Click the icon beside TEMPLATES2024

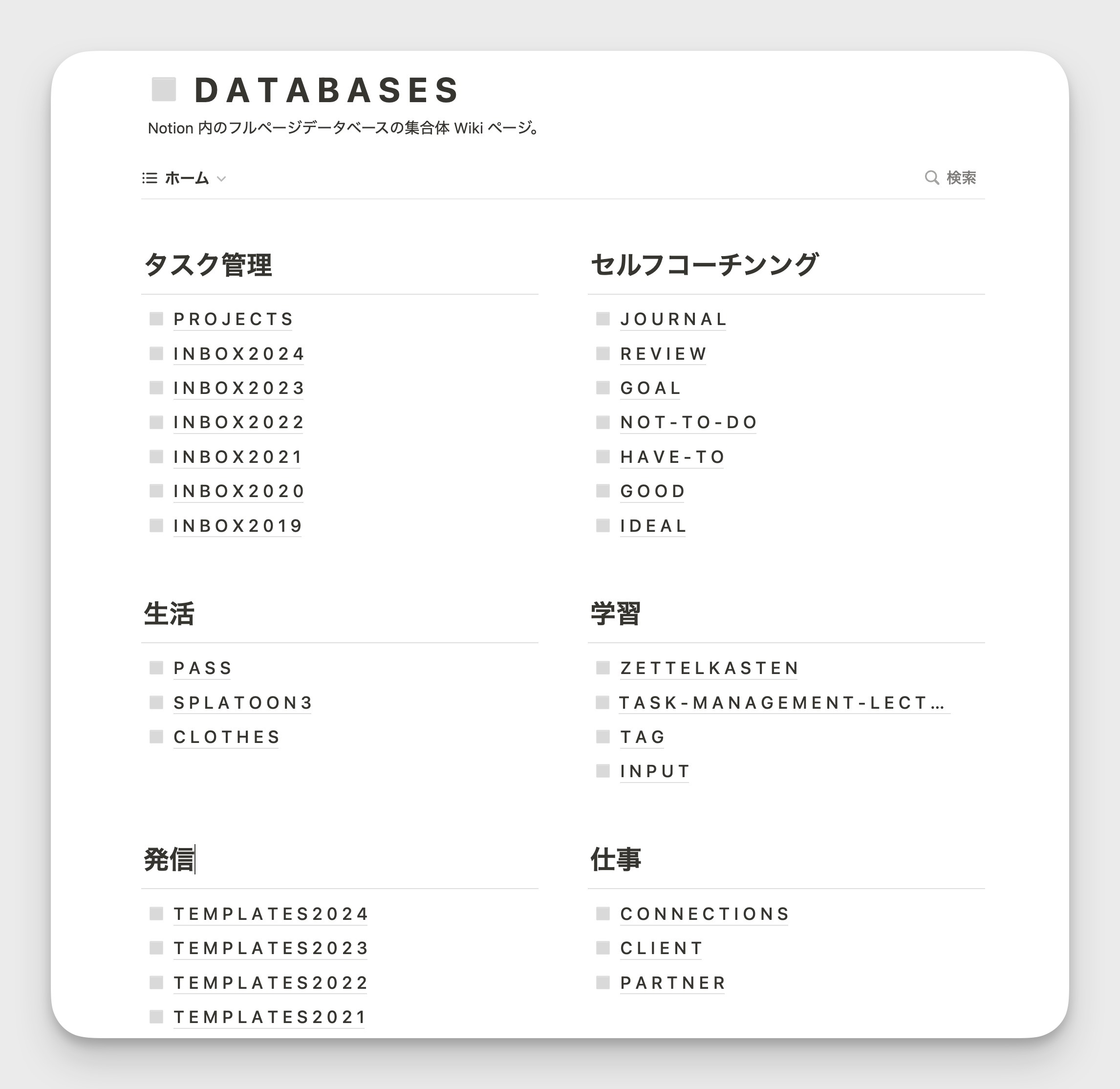pyautogui.click(x=157, y=914)
